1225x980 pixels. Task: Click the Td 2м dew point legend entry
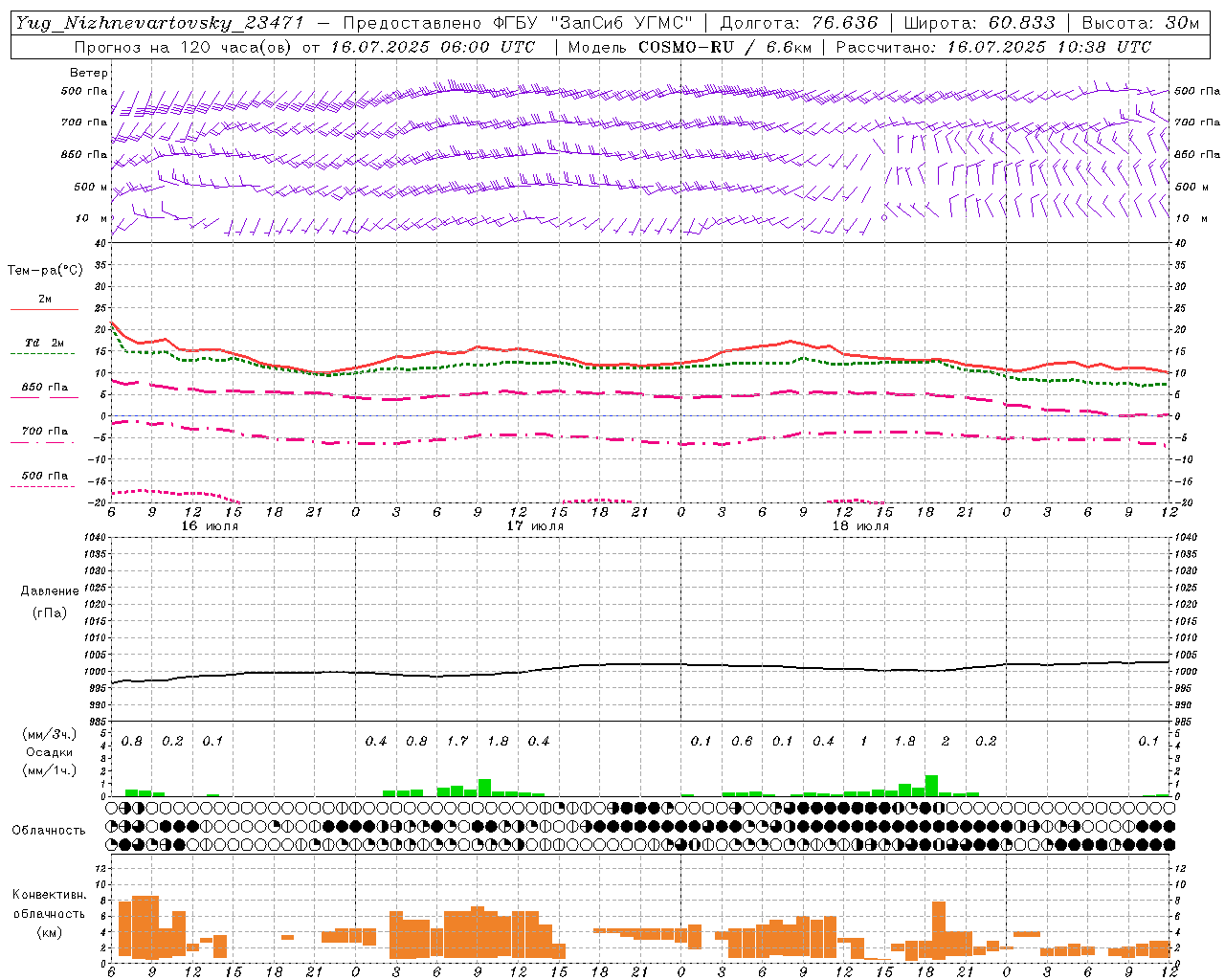pyautogui.click(x=45, y=343)
